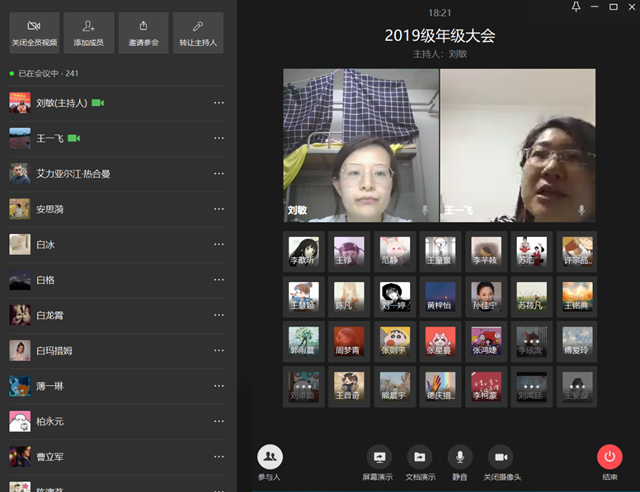Open the 添加成员 add member option
640x492 pixels.
click(89, 32)
